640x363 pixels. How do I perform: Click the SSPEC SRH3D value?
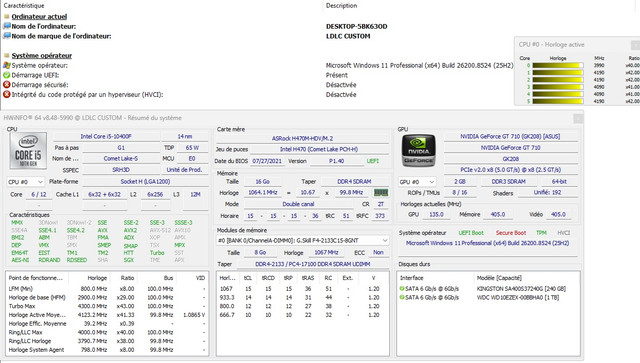[x=121, y=170]
